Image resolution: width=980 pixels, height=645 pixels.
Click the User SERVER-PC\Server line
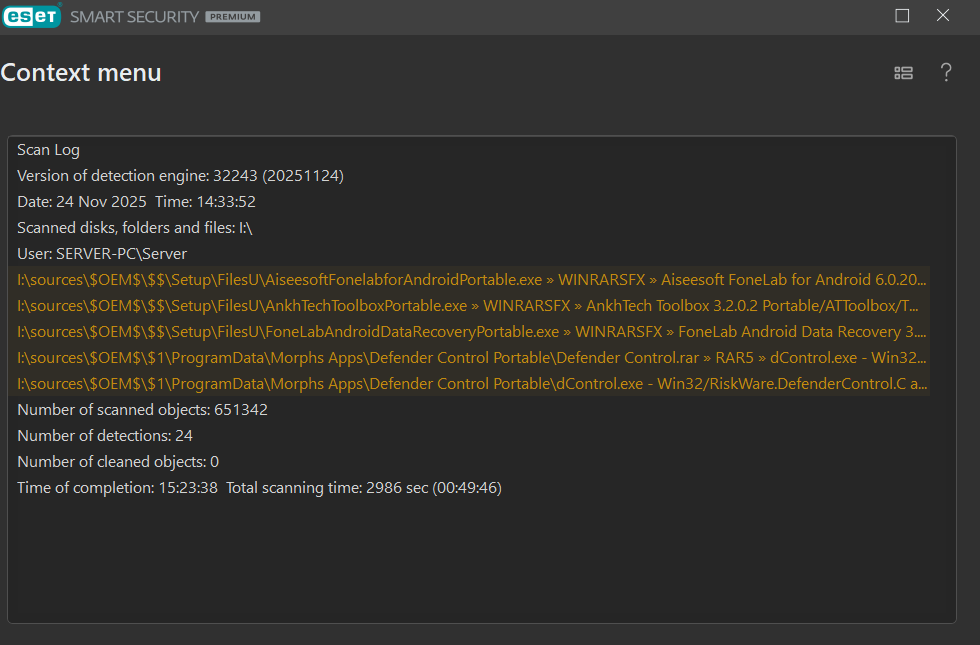click(x=102, y=254)
